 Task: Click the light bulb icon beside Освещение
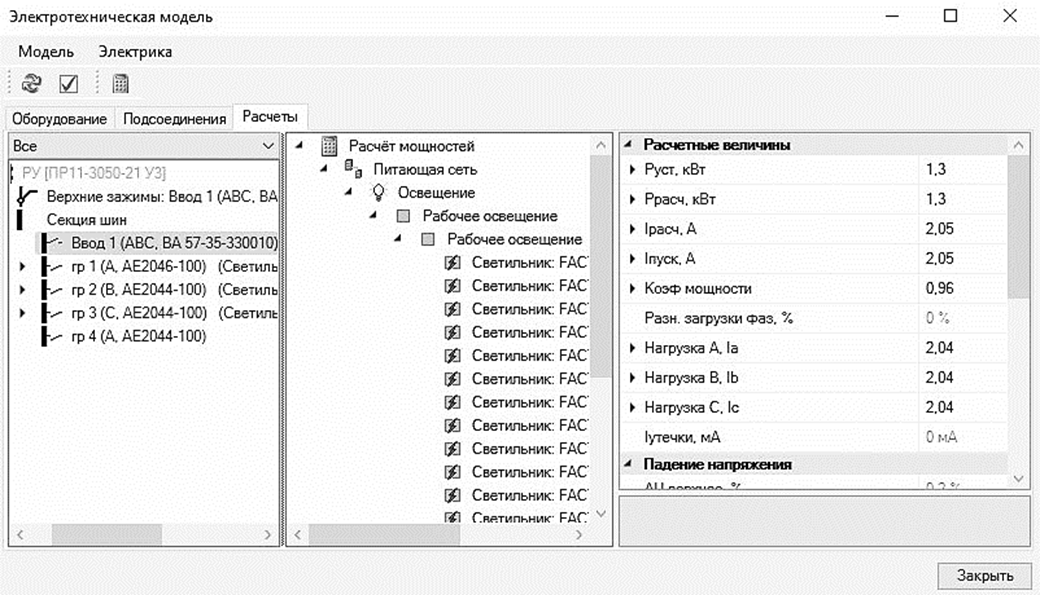379,193
